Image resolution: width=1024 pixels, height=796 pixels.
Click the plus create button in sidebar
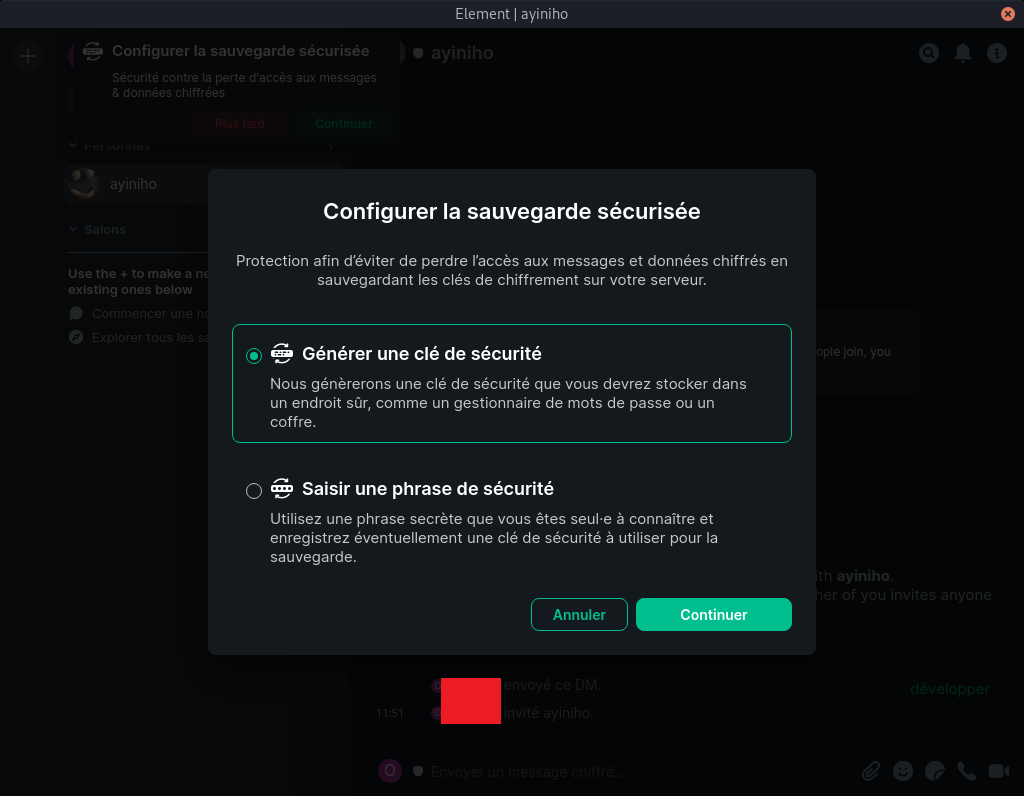click(x=28, y=57)
